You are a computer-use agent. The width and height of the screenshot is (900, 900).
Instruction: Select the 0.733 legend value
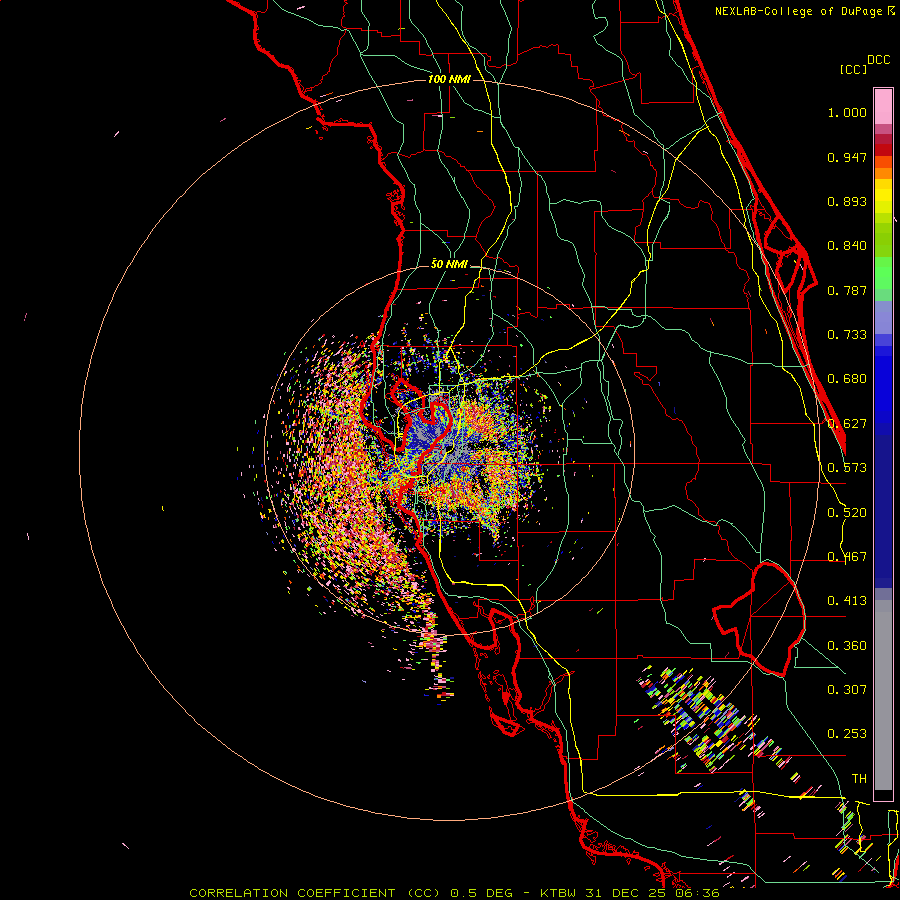(847, 335)
